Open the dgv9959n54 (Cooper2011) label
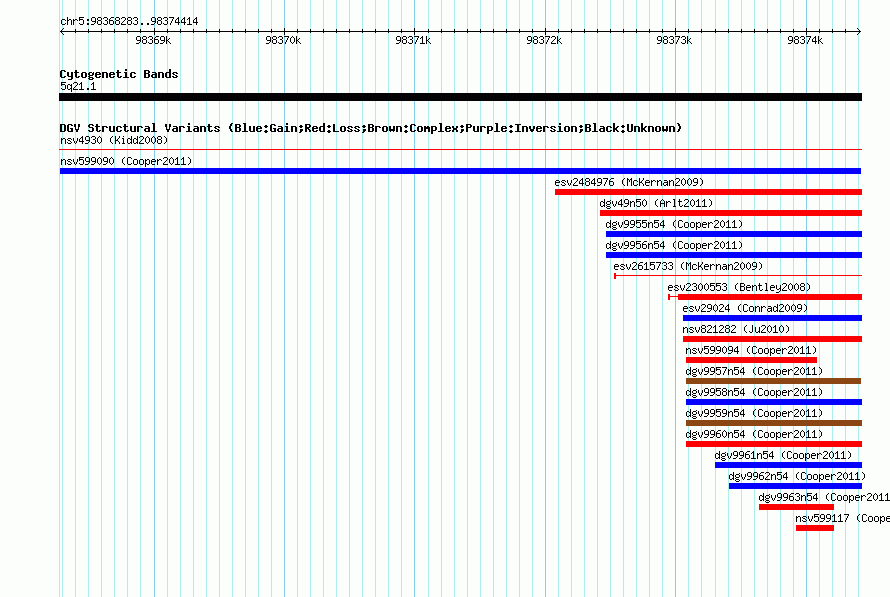 (x=754, y=413)
